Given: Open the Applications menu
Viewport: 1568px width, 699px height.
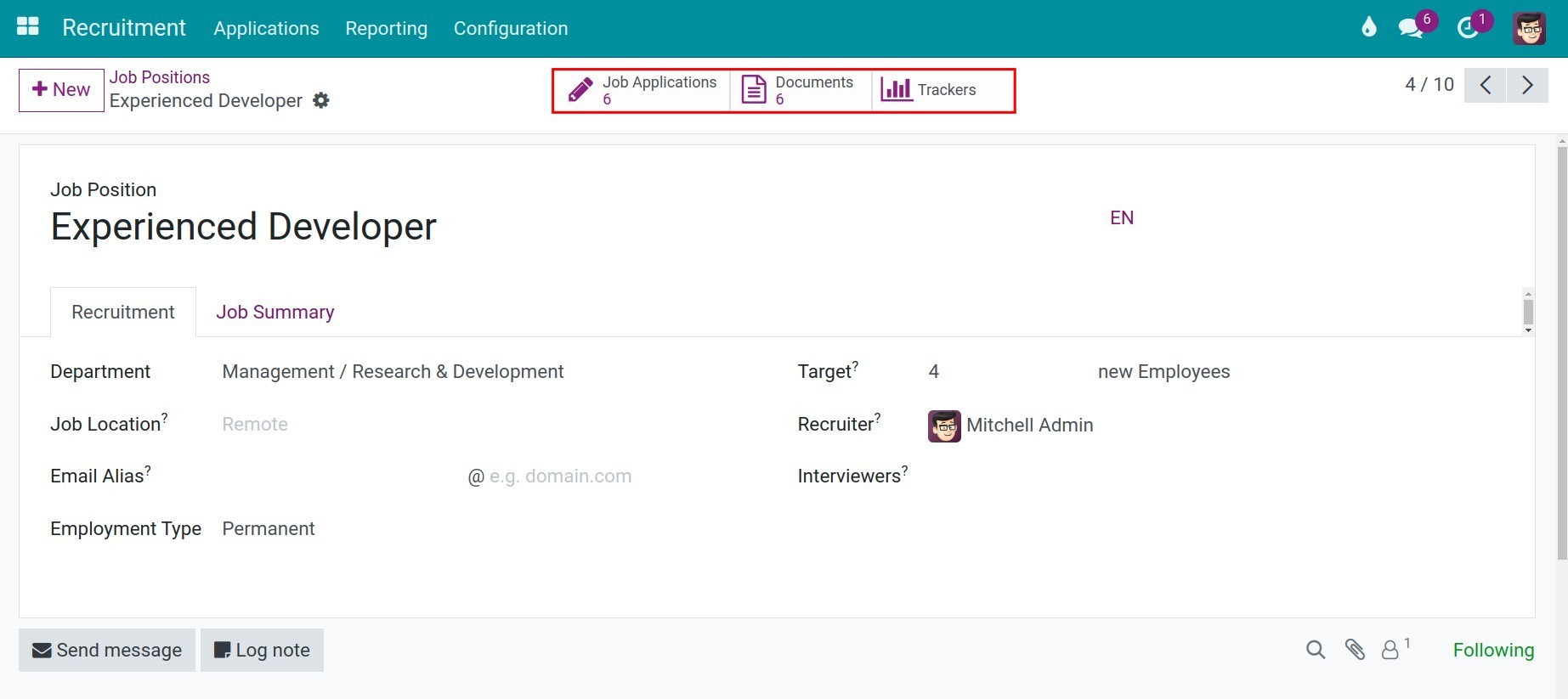Looking at the screenshot, I should [x=266, y=28].
